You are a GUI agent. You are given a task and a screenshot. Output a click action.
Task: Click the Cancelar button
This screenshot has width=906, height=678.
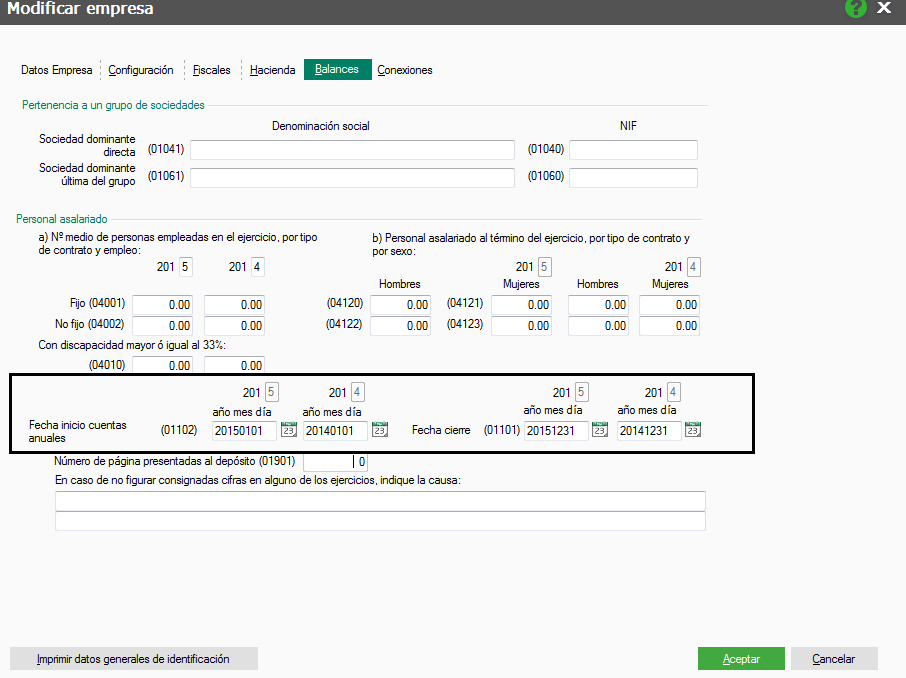(x=834, y=658)
